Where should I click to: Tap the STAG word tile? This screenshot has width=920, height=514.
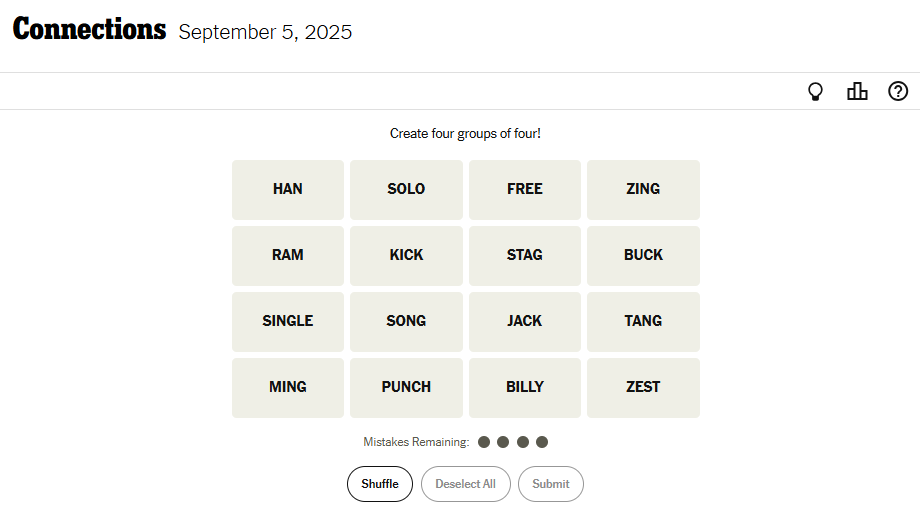pos(524,255)
